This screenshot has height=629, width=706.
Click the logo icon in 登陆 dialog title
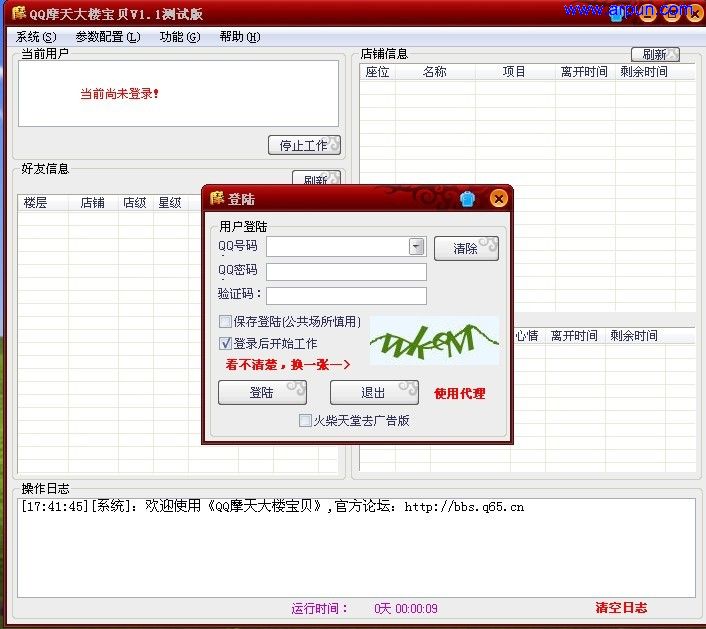tap(217, 198)
